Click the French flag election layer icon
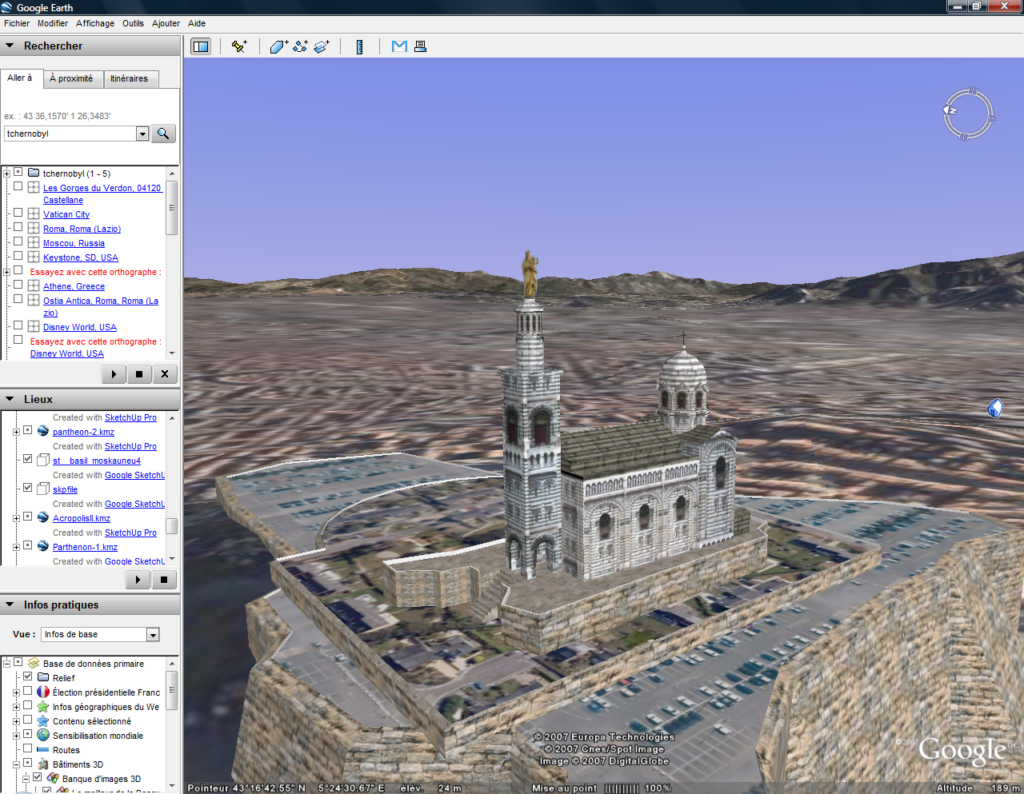The height and width of the screenshot is (794, 1024). [x=43, y=691]
